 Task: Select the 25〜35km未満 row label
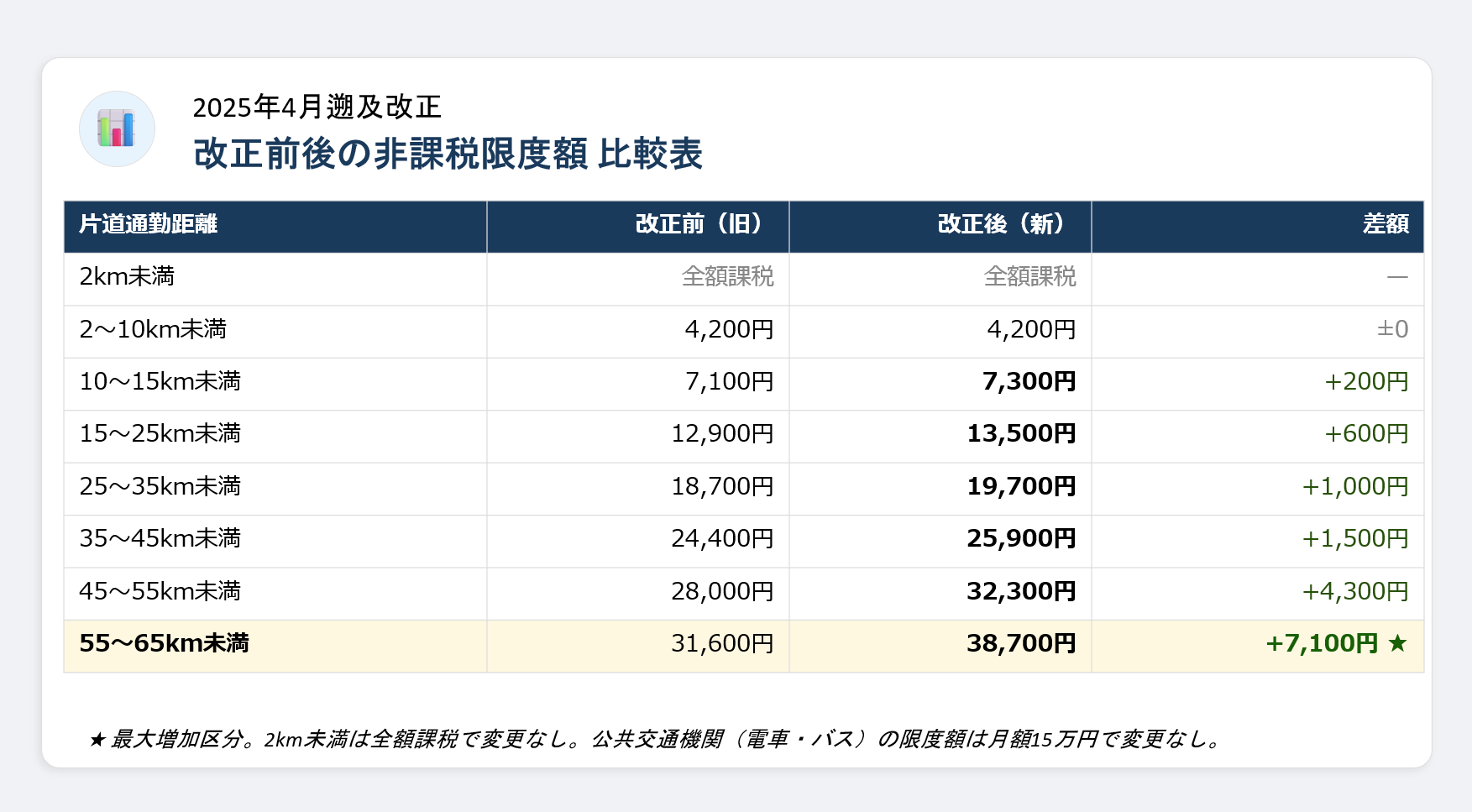point(160,487)
